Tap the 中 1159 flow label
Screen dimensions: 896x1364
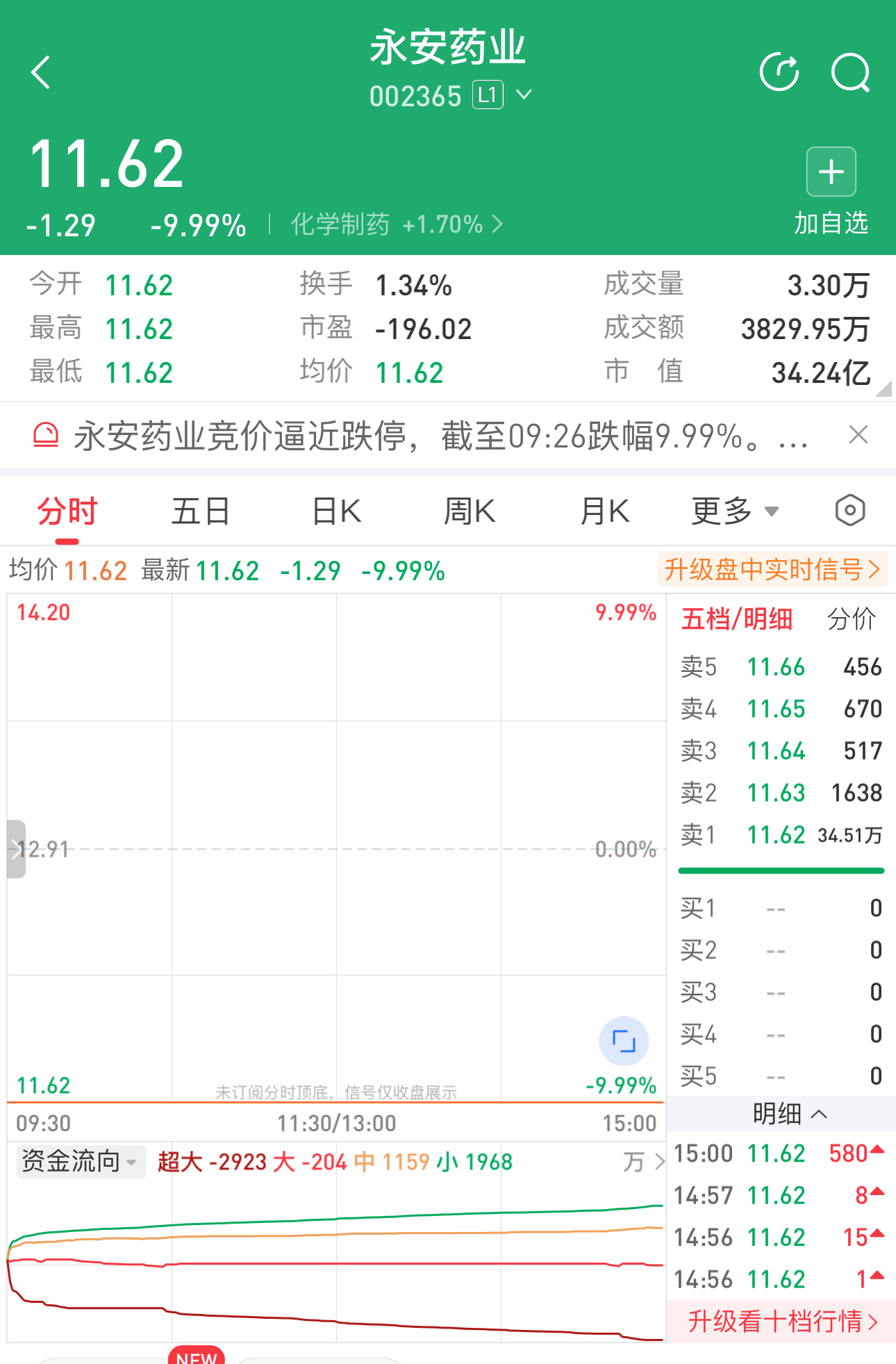(x=392, y=1162)
